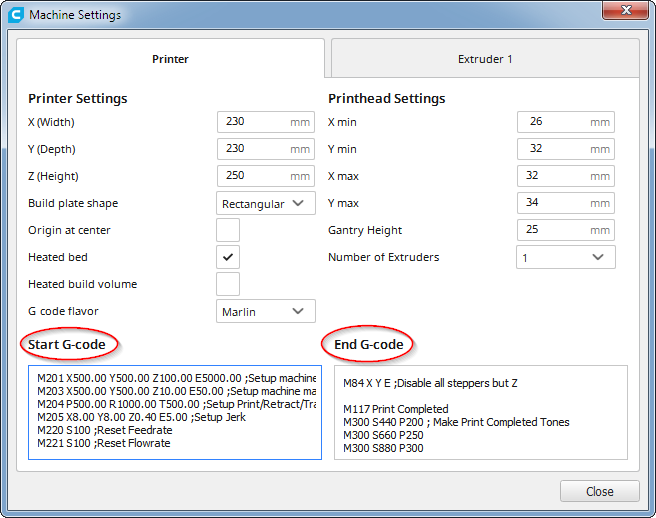The image size is (656, 518).
Task: Click the Cura logo icon in title bar
Action: point(16,15)
